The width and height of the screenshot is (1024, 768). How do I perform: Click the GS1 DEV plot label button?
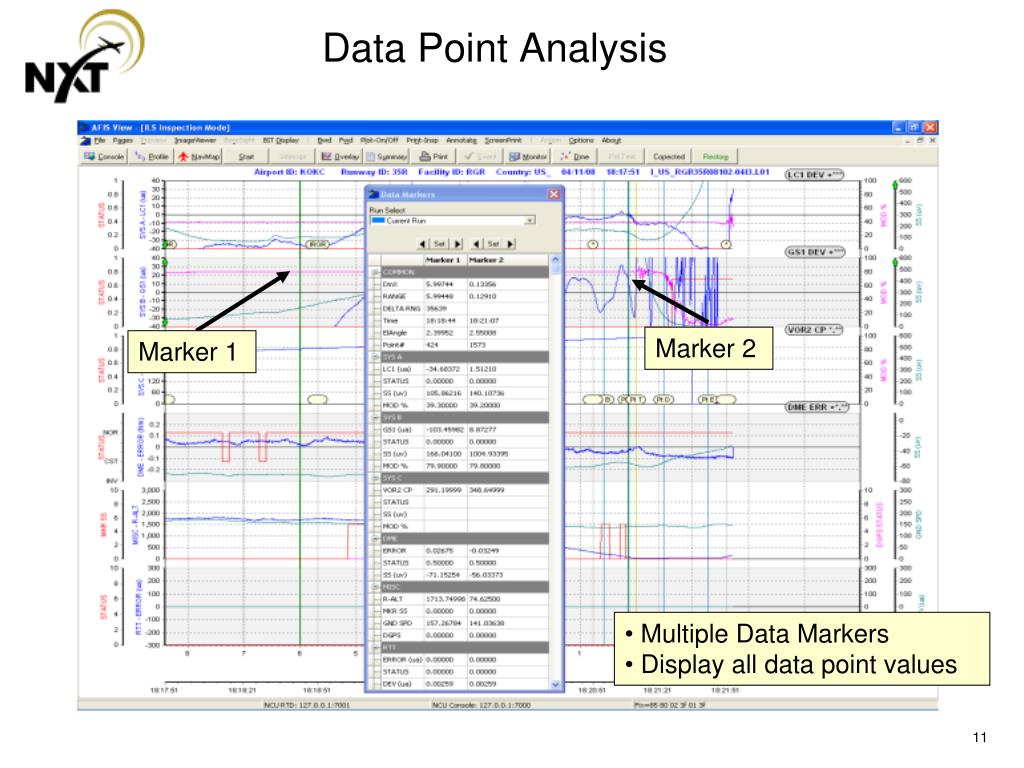click(815, 252)
